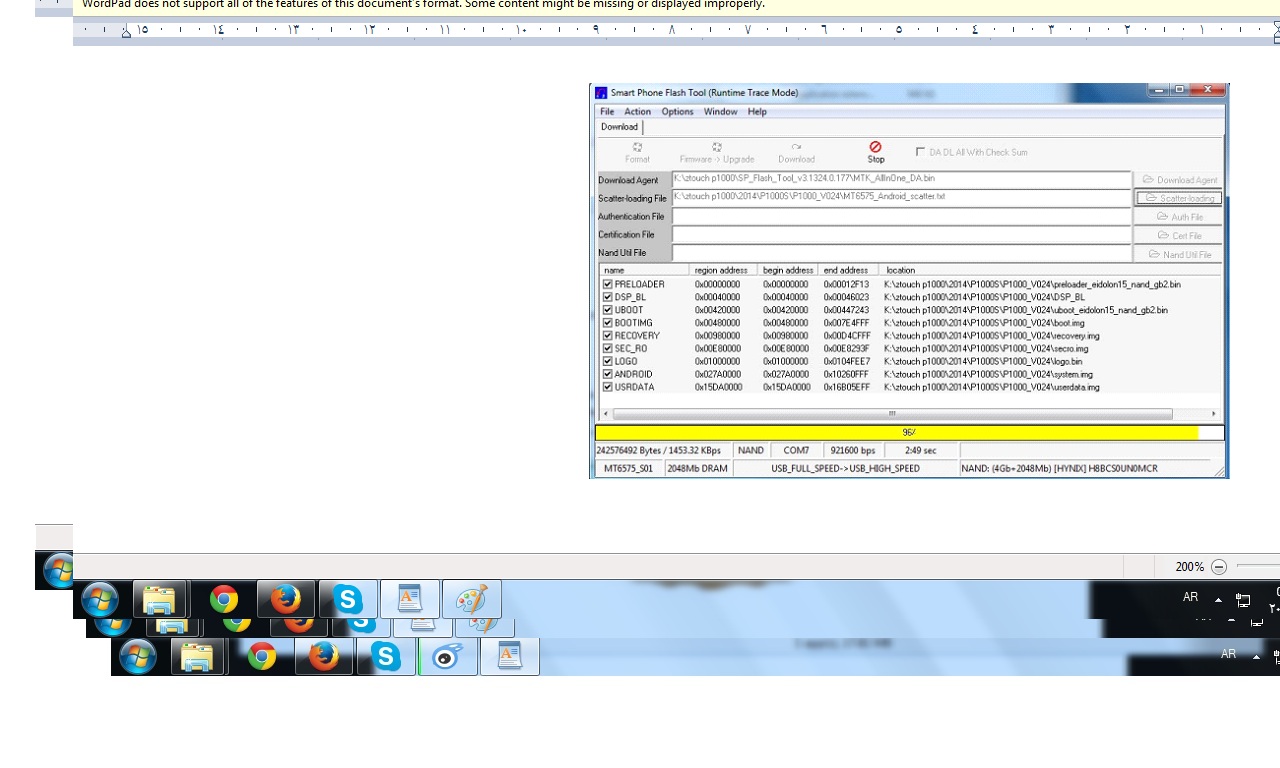Open the Options menu
This screenshot has height=768, width=1280.
pos(677,112)
